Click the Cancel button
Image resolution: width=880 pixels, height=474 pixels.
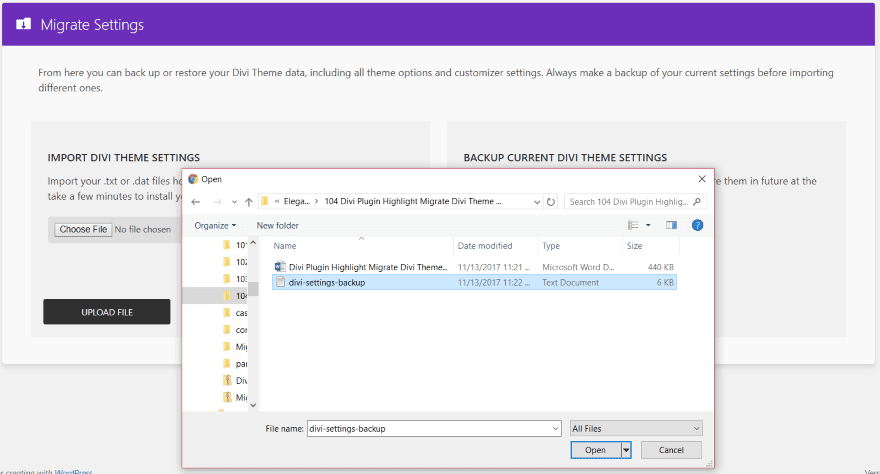[670, 450]
